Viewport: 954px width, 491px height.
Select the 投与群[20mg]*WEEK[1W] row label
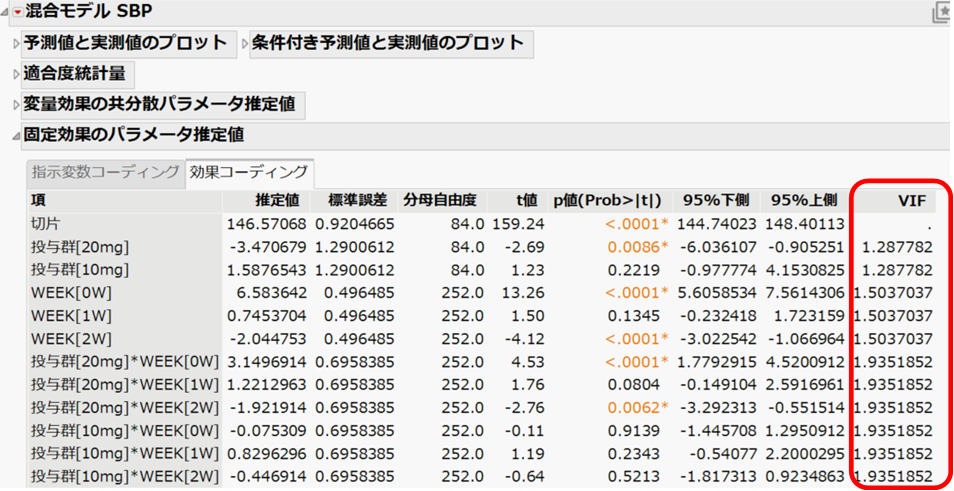pos(124,385)
